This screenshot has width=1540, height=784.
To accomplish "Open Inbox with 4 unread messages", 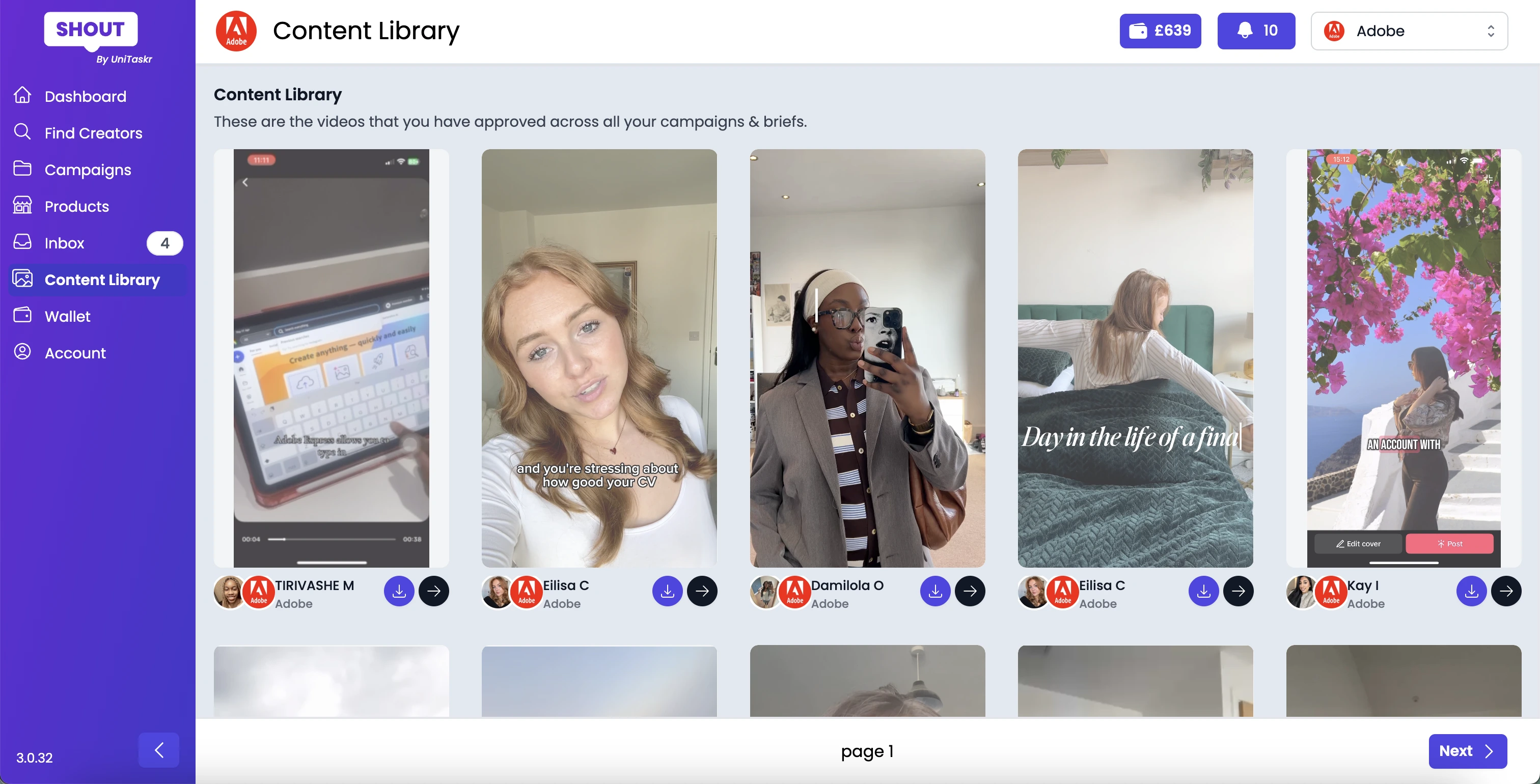I will [65, 243].
